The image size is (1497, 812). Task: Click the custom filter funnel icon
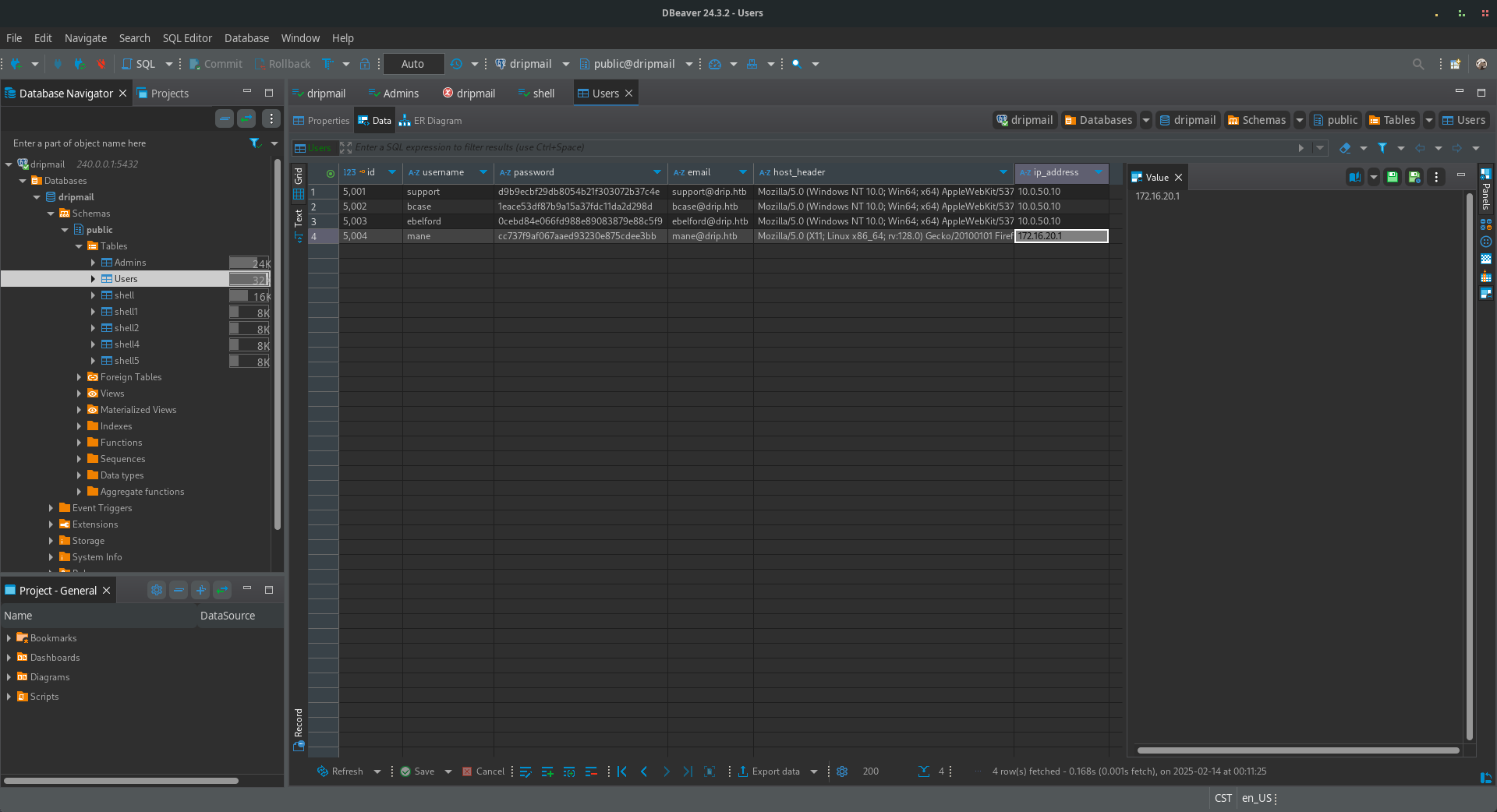1382,148
